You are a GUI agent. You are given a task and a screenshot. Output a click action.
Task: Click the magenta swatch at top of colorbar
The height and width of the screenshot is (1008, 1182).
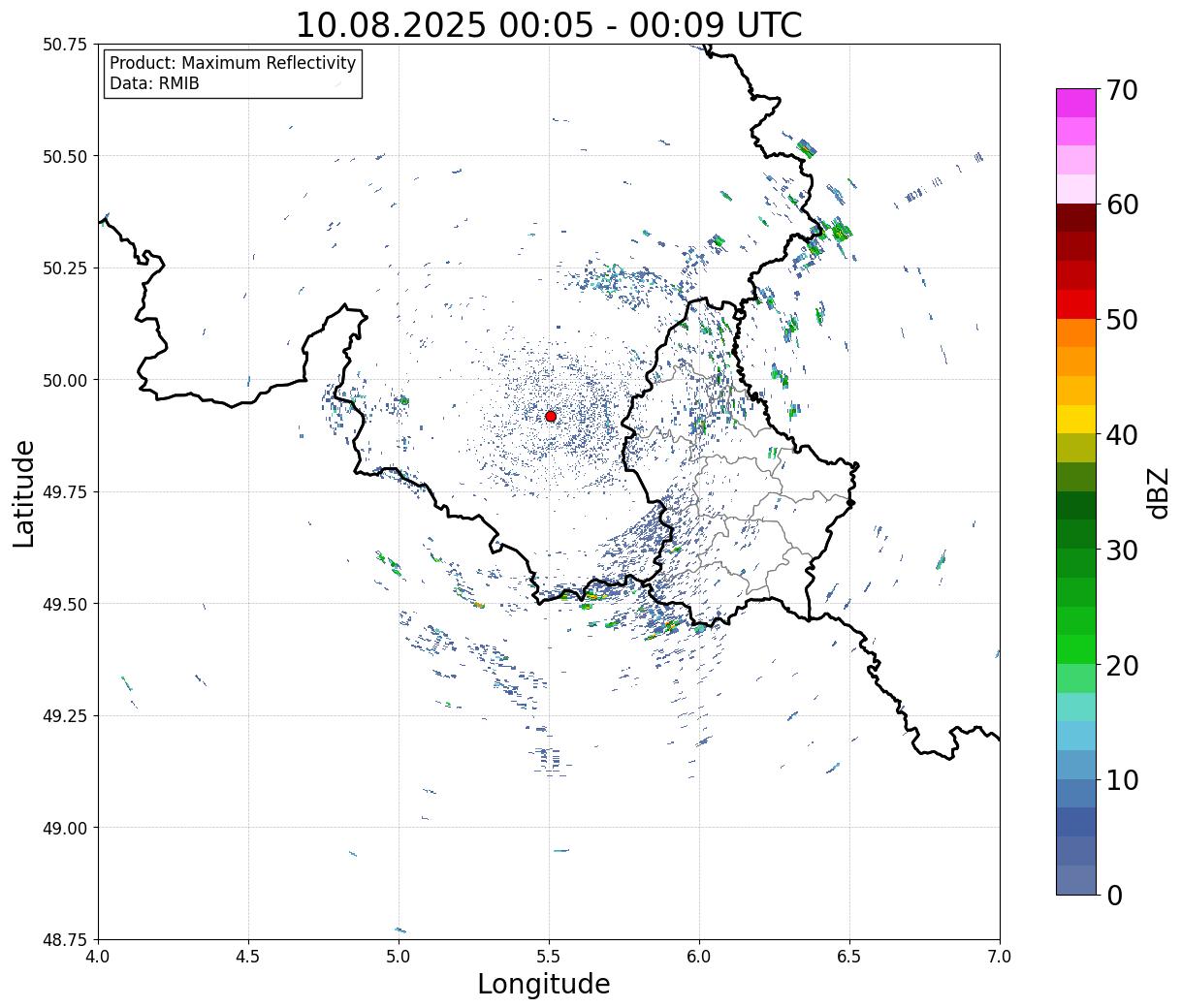click(1076, 103)
